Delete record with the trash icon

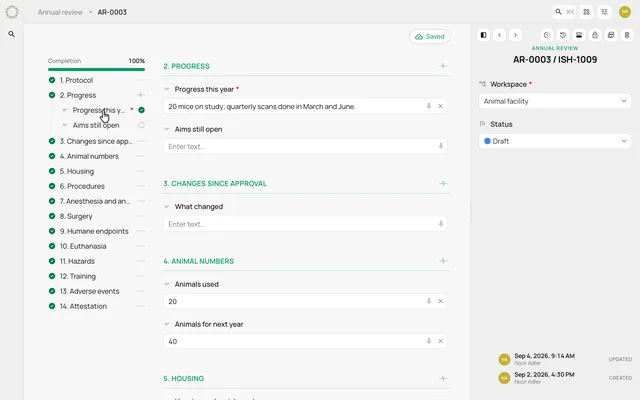(x=627, y=35)
